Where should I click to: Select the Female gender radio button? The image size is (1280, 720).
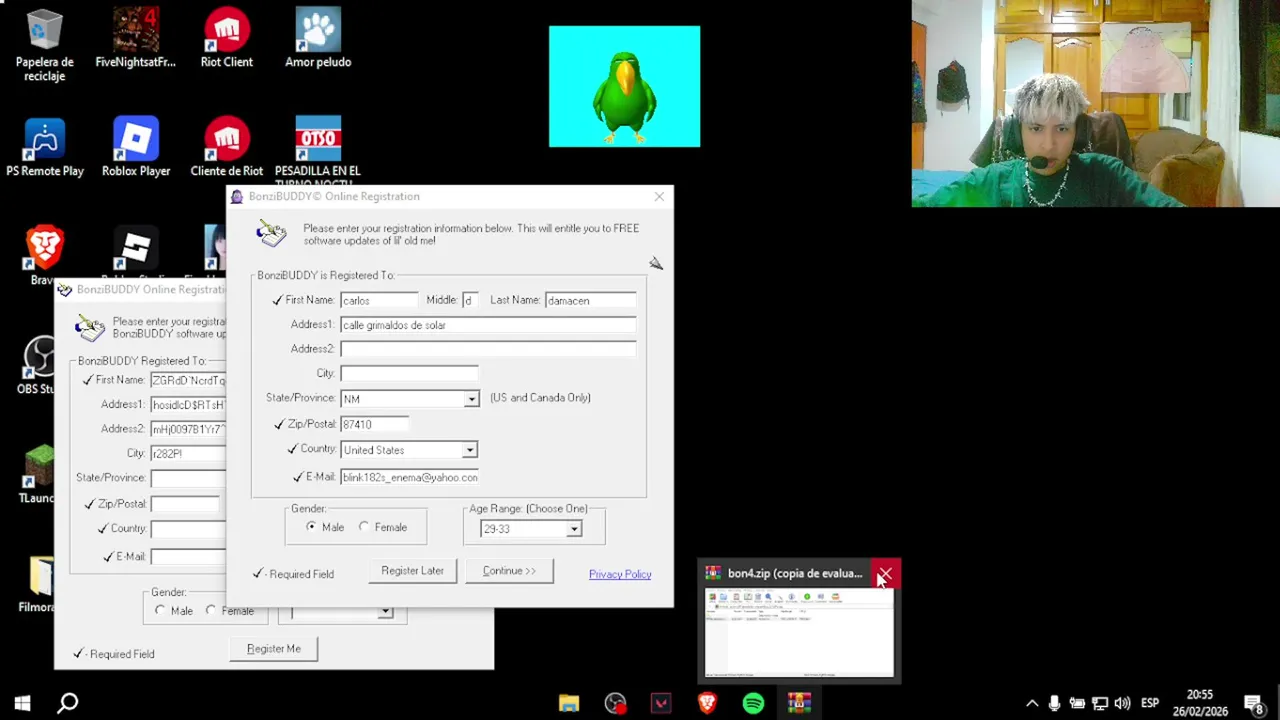point(364,527)
